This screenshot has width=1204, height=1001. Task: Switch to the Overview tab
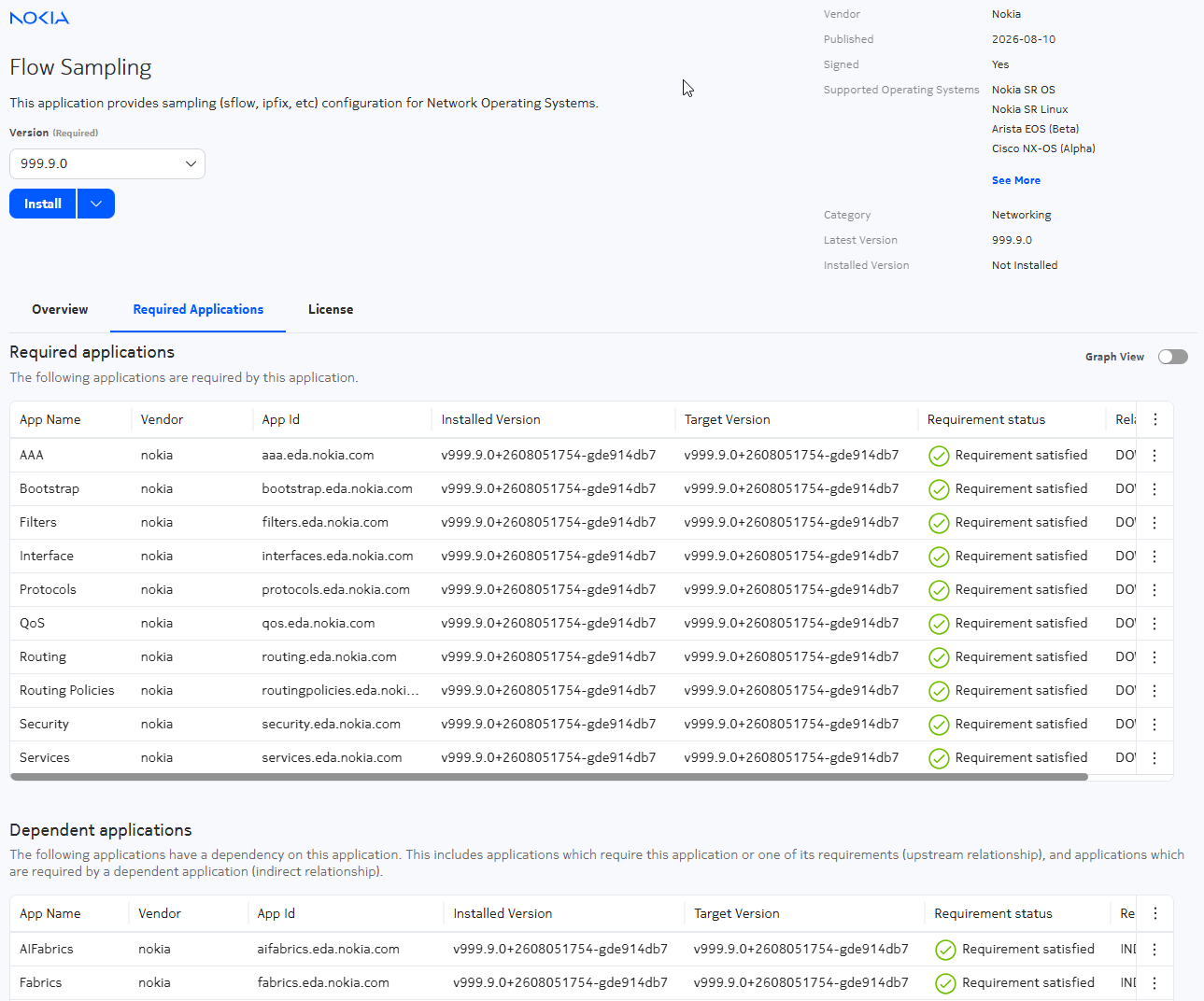(x=60, y=310)
